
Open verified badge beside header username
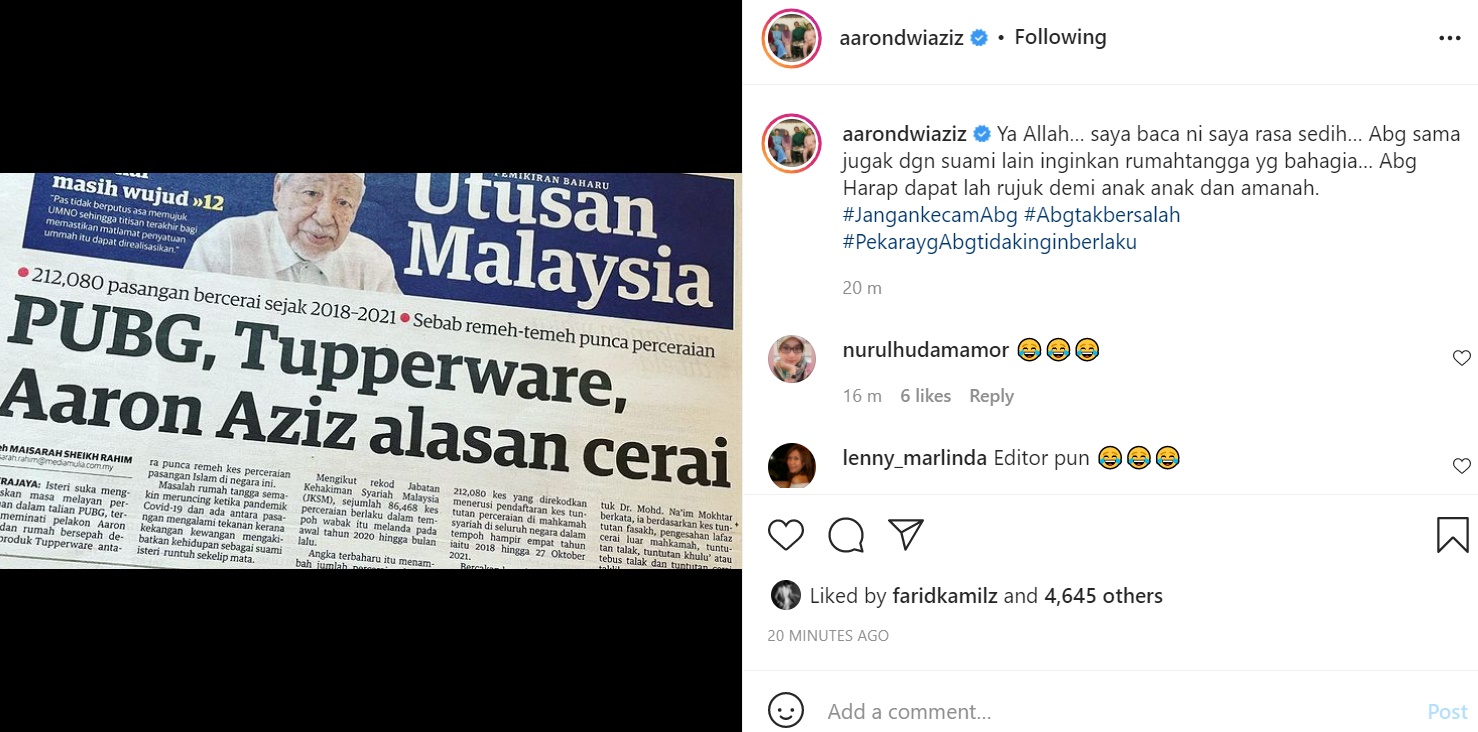click(x=980, y=38)
